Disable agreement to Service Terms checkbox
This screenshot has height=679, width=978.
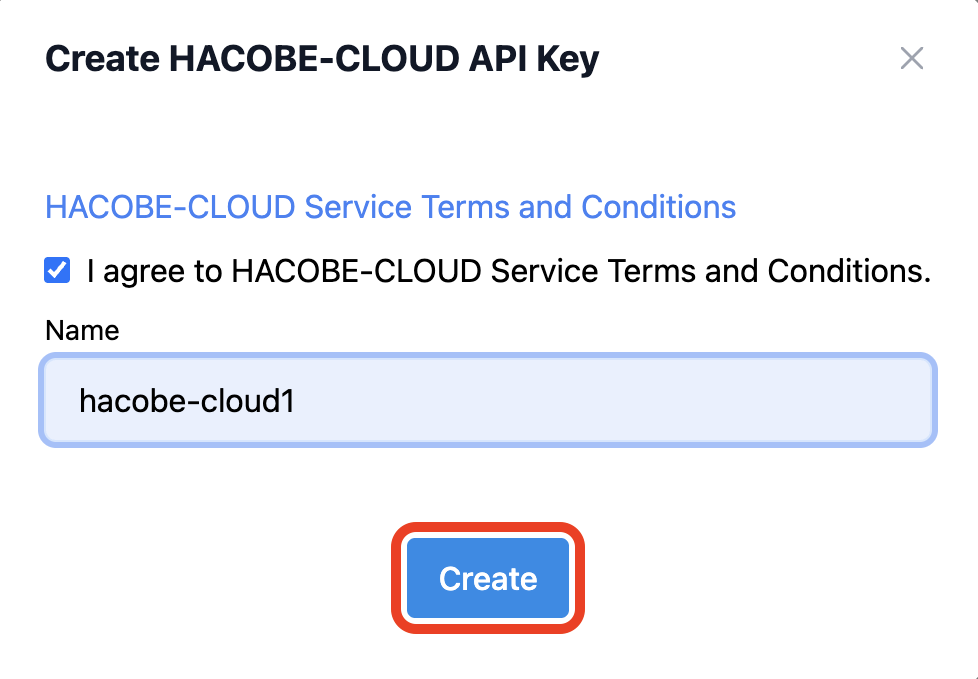57,270
